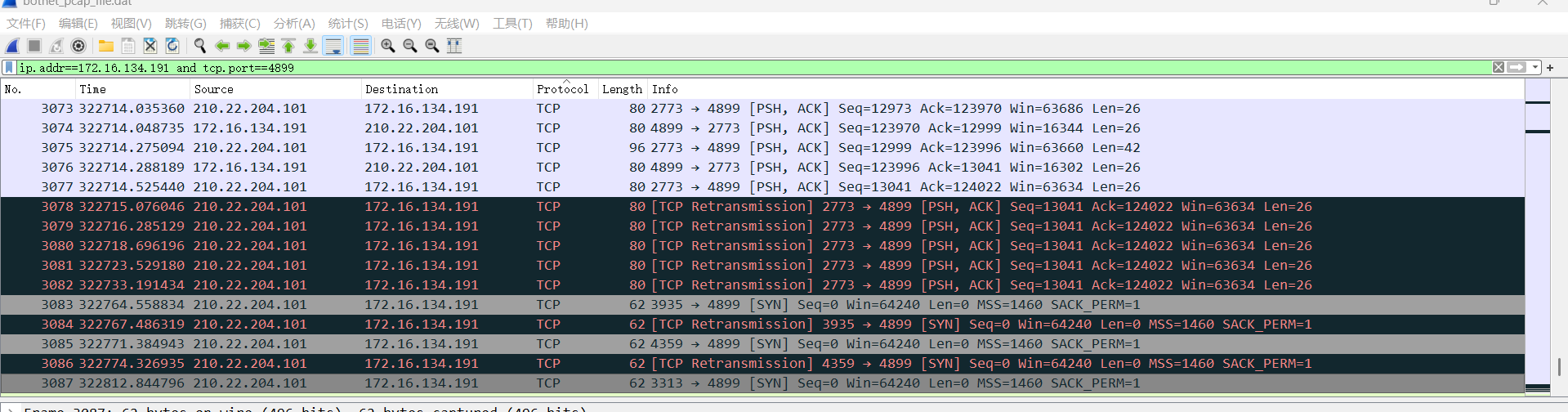Viewport: 1568px width, 412px height.
Task: Select retransmission packet 3082
Action: [x=762, y=285]
